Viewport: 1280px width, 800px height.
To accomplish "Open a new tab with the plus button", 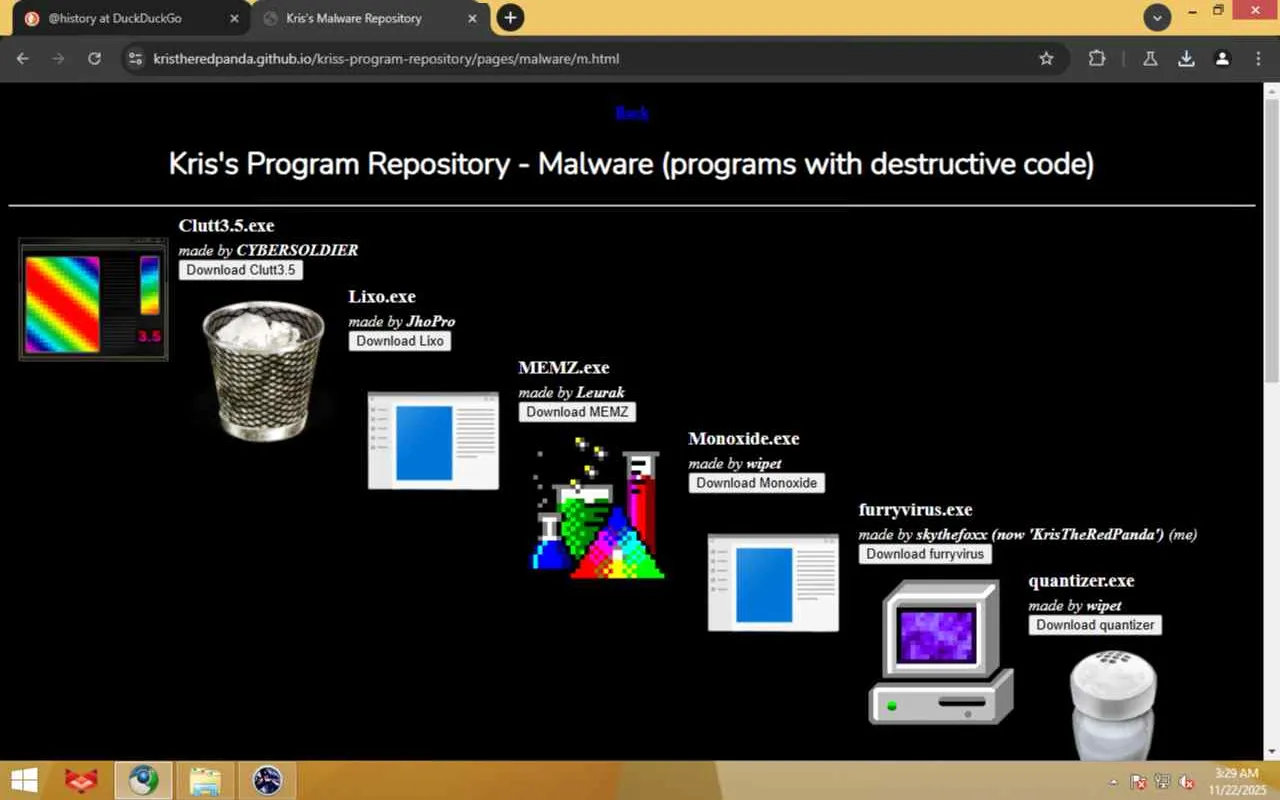I will coord(510,18).
